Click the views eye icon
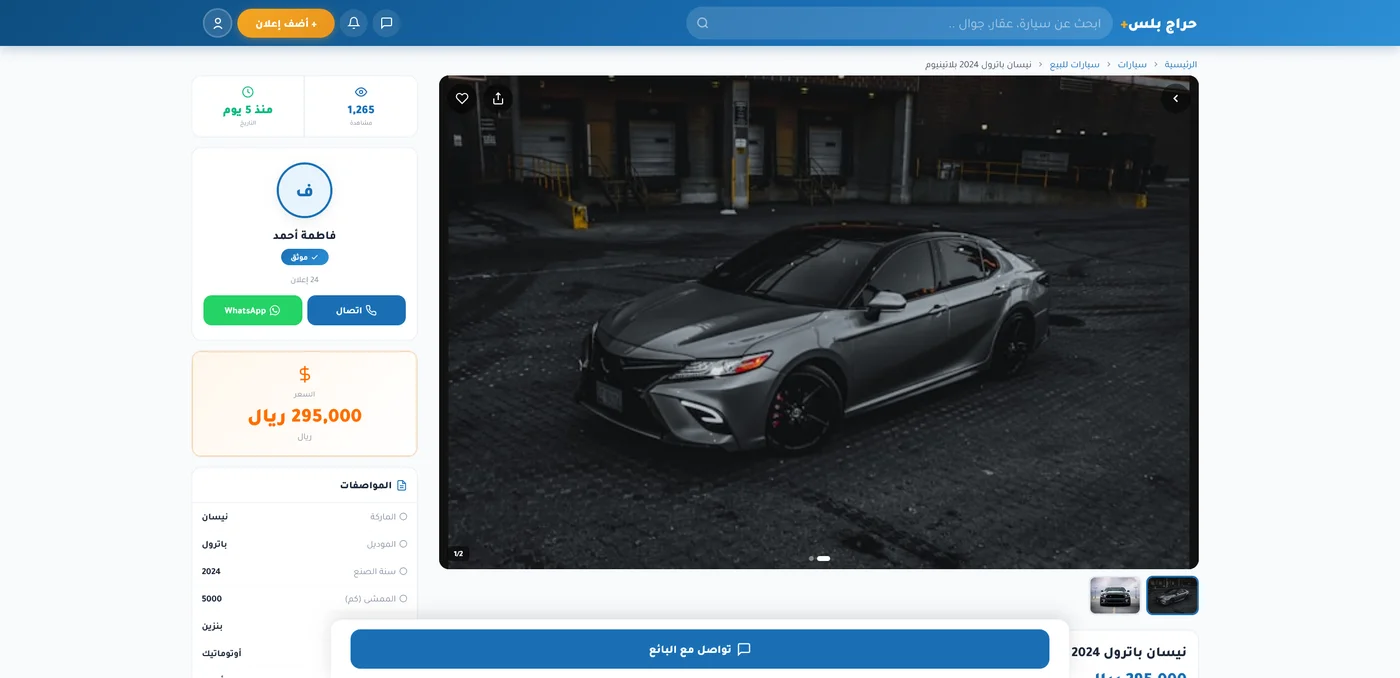Image resolution: width=1400 pixels, height=678 pixels. coord(361,92)
